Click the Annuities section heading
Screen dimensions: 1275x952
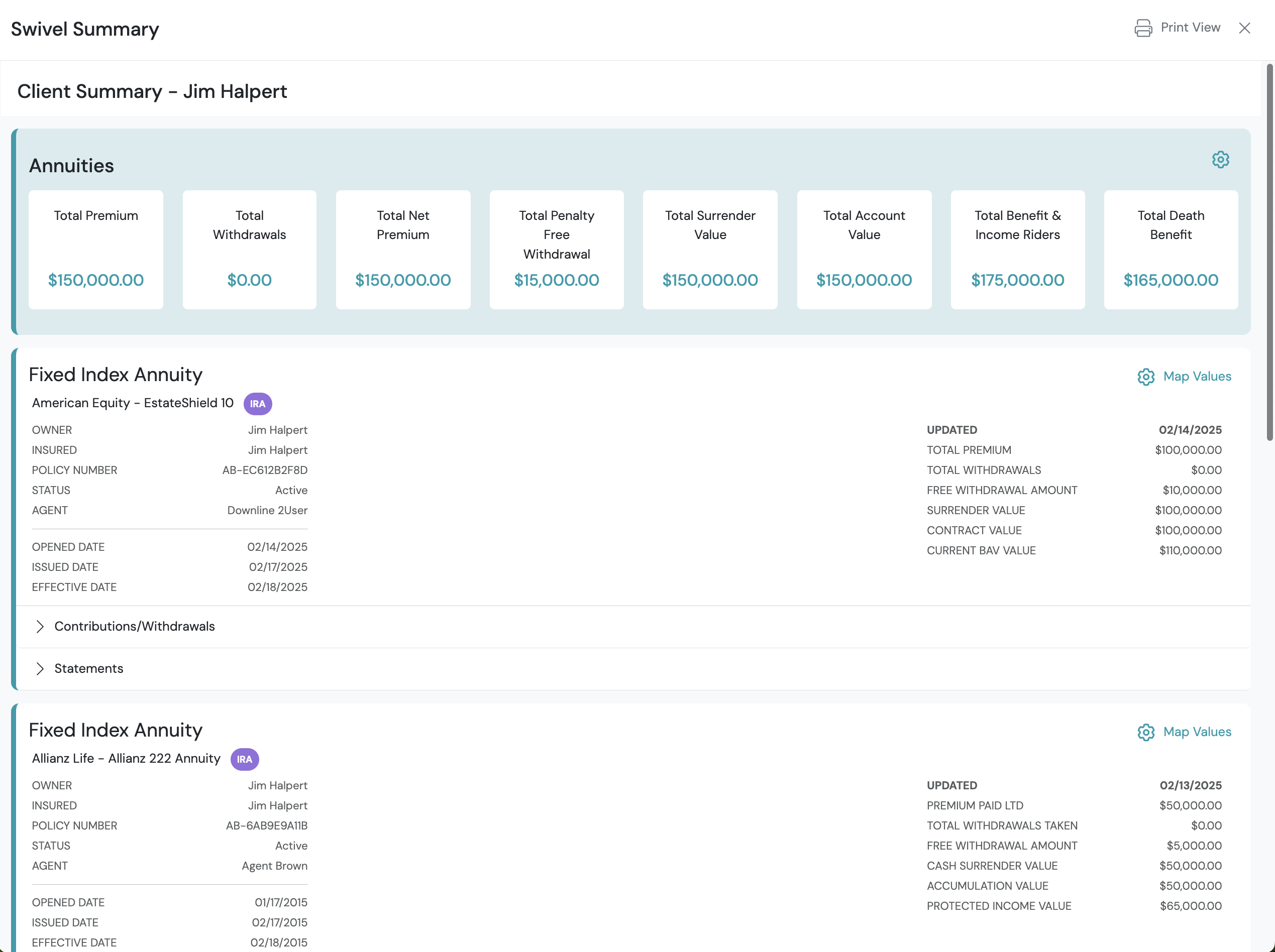point(71,166)
